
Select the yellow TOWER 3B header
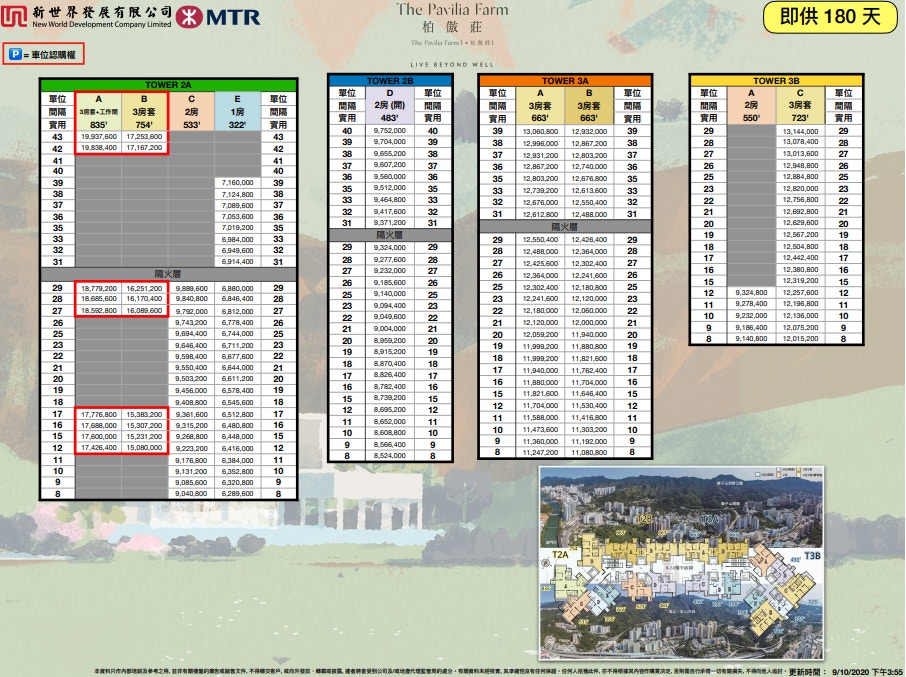coord(776,80)
